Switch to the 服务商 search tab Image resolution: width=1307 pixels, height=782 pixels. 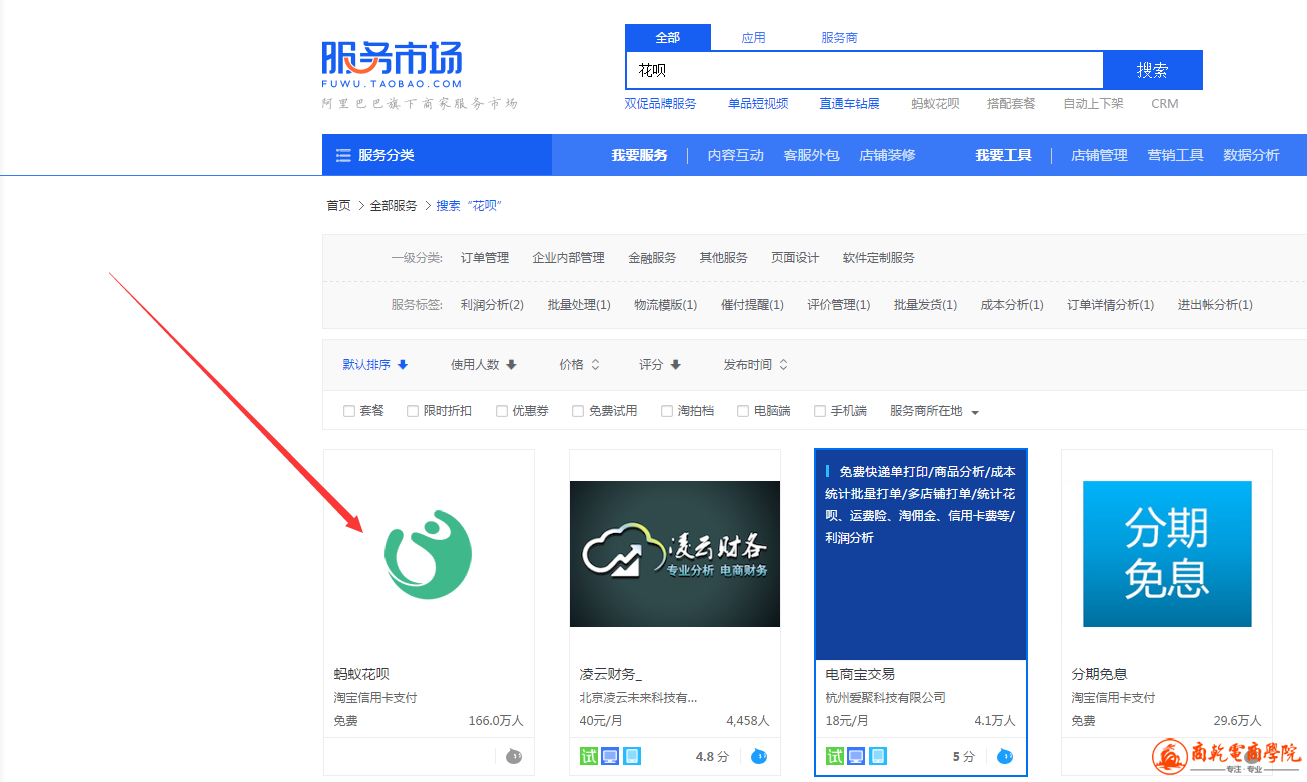[x=840, y=38]
